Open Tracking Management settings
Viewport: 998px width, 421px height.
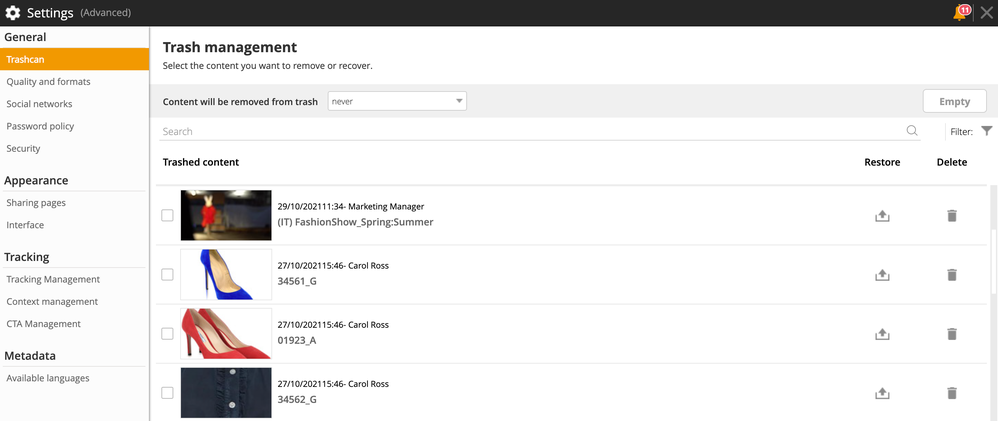53,279
